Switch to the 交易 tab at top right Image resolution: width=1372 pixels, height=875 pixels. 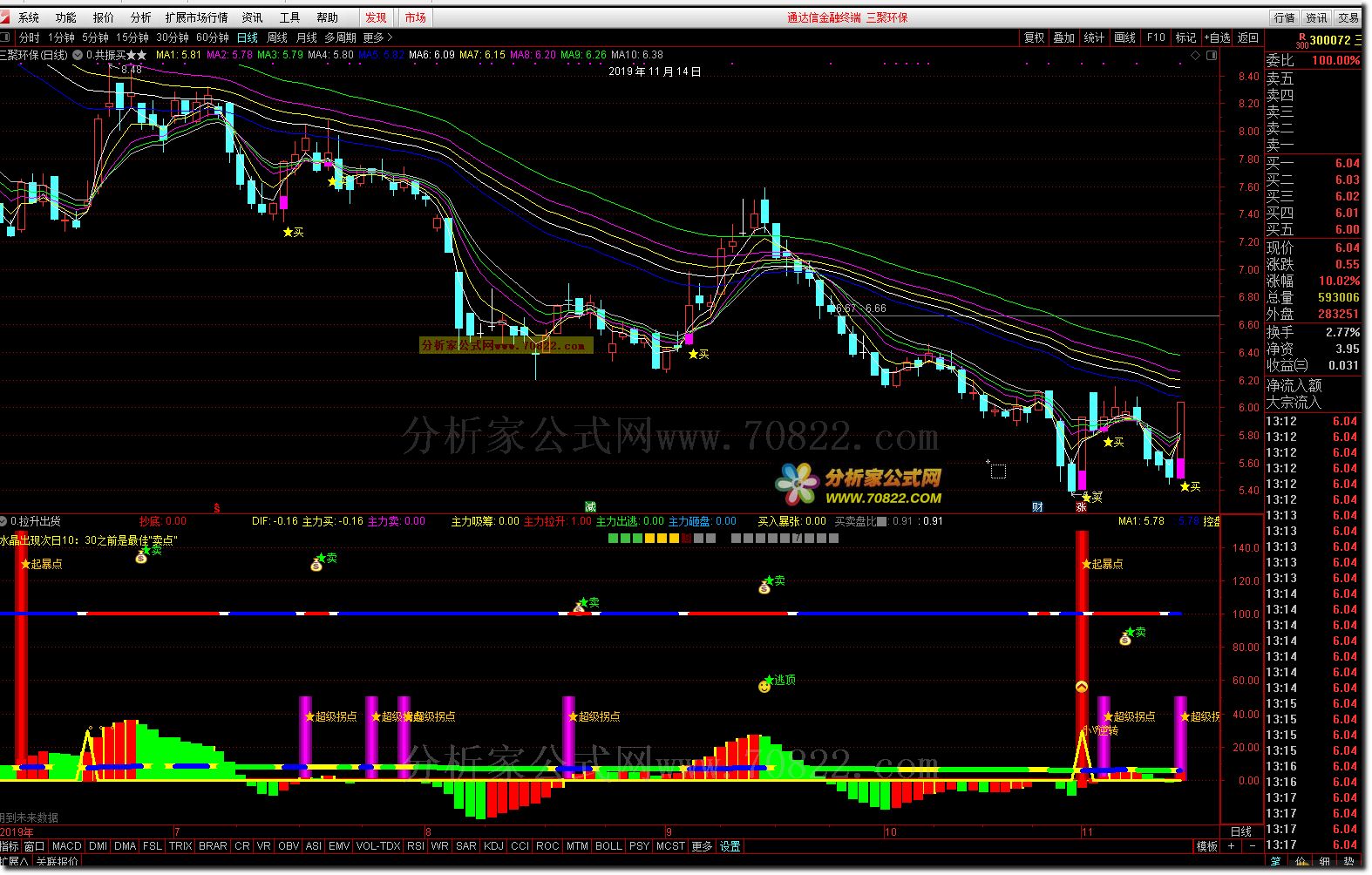tap(1348, 17)
